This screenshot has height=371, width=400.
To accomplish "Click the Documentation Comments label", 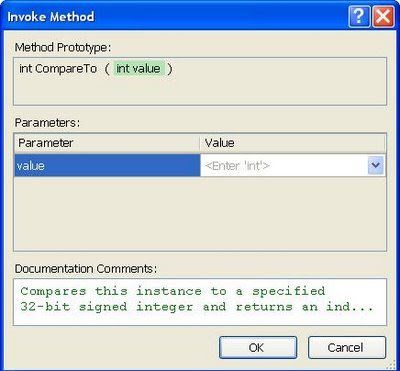I will 86,268.
